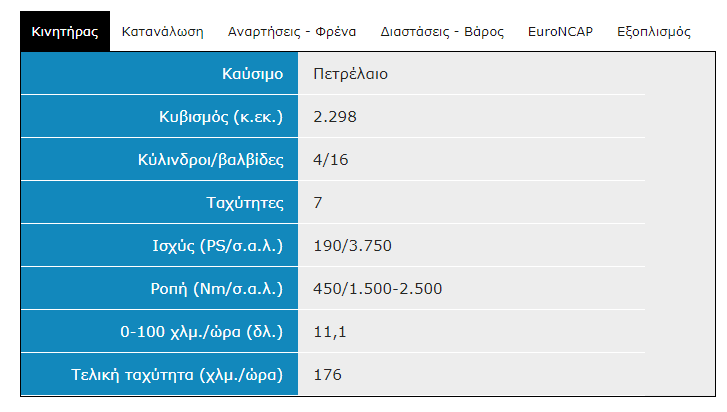The image size is (727, 412).
Task: Click the 4/16 cylinders value
Action: 331,160
